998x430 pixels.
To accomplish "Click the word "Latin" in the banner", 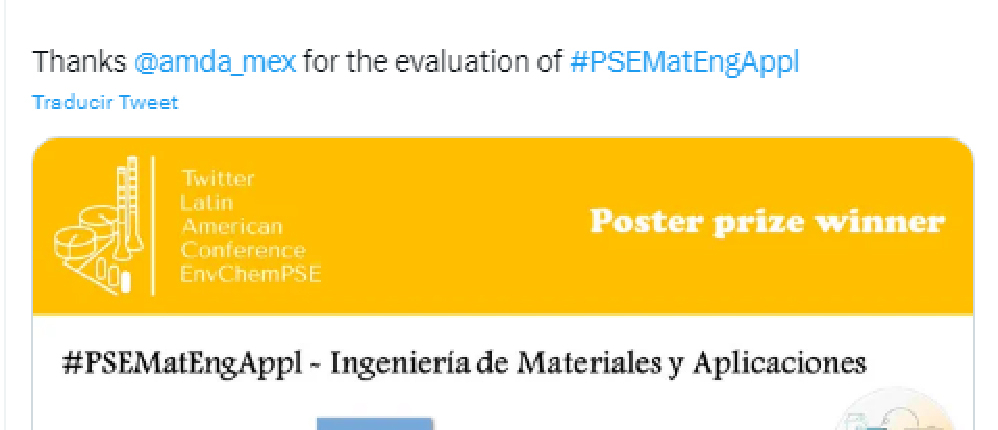I will pyautogui.click(x=205, y=202).
